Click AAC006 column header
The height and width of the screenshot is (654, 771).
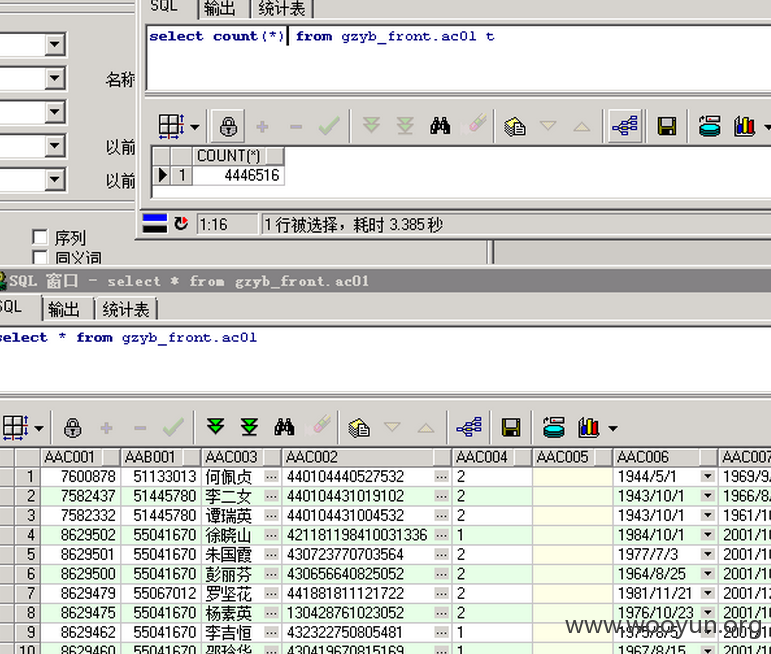(665, 457)
